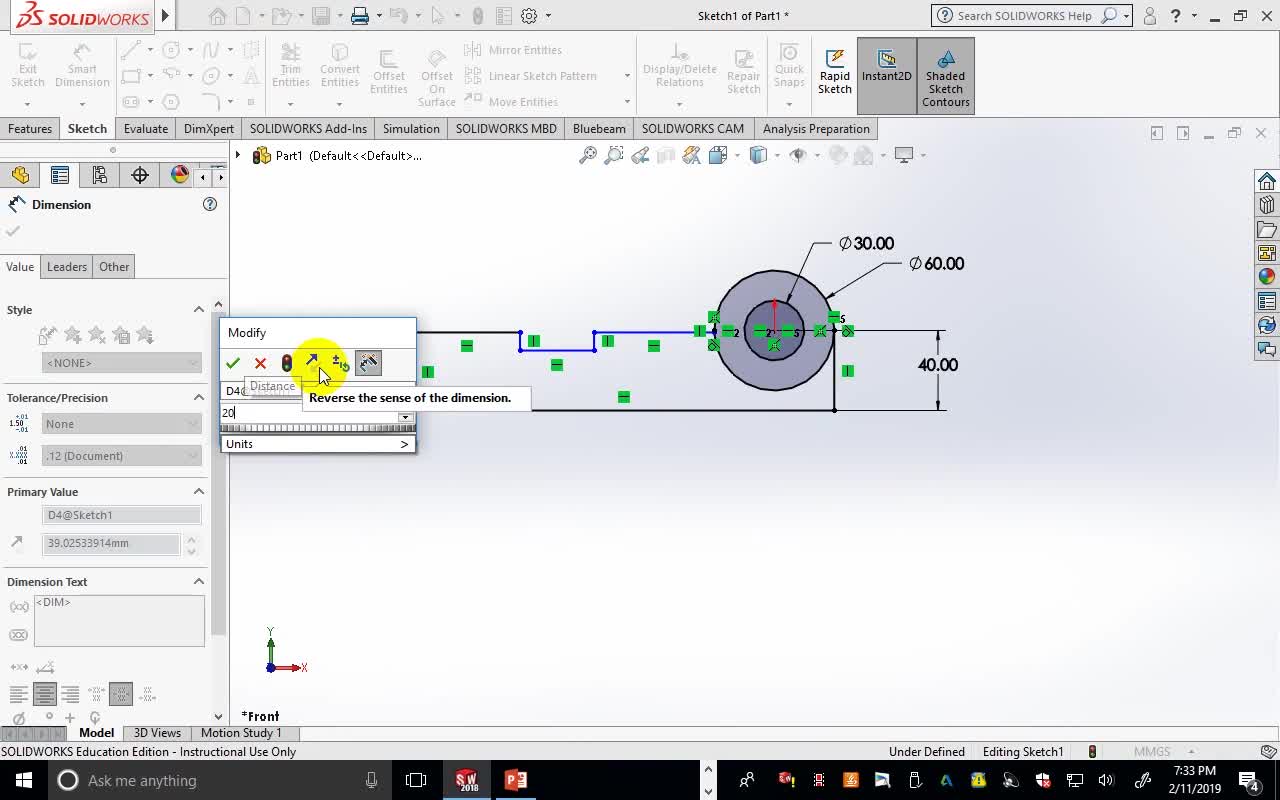Collapse the Style section
The image size is (1280, 800).
(x=198, y=310)
